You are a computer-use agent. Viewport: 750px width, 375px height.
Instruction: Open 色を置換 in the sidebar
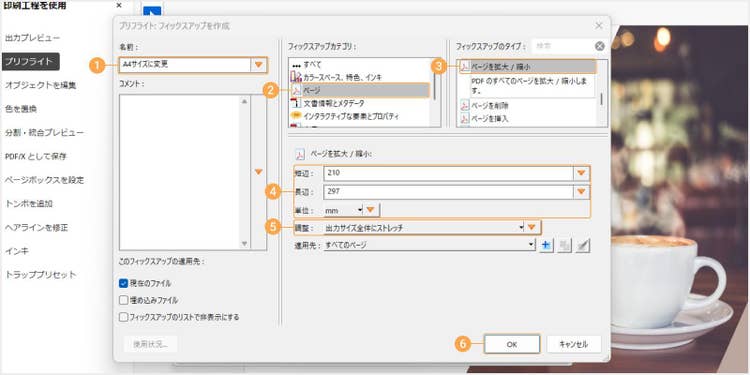click(x=21, y=109)
